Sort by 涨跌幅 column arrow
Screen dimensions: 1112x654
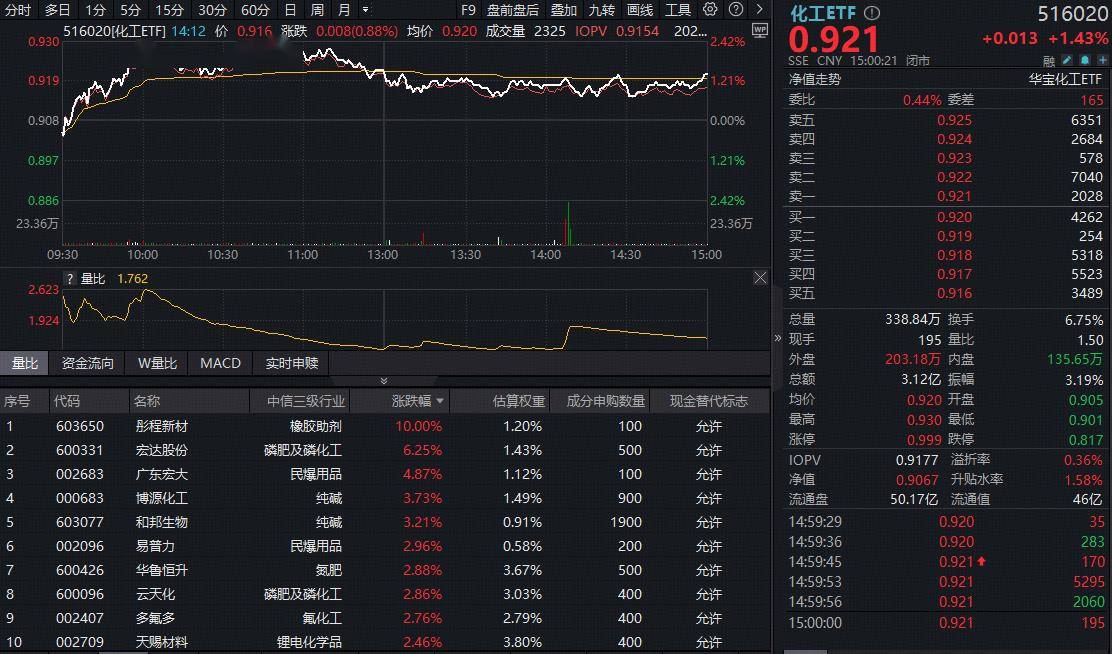click(440, 401)
